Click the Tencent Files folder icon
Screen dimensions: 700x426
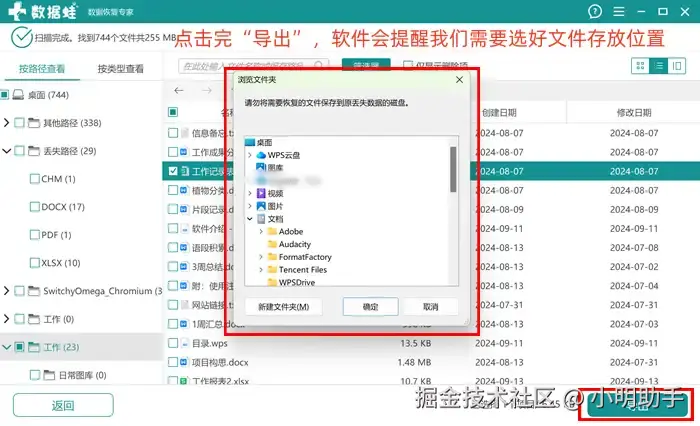click(272, 270)
